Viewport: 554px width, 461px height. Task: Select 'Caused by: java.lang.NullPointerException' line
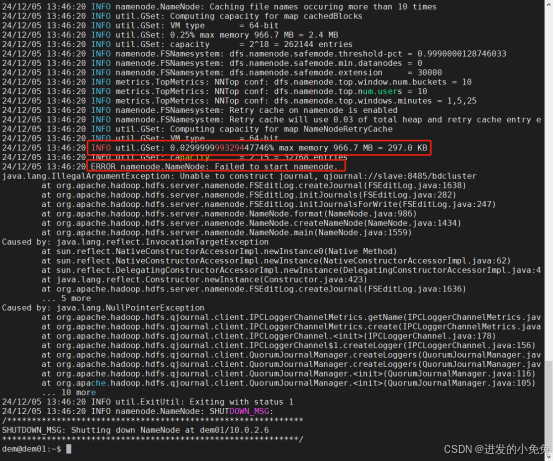[x=103, y=308]
